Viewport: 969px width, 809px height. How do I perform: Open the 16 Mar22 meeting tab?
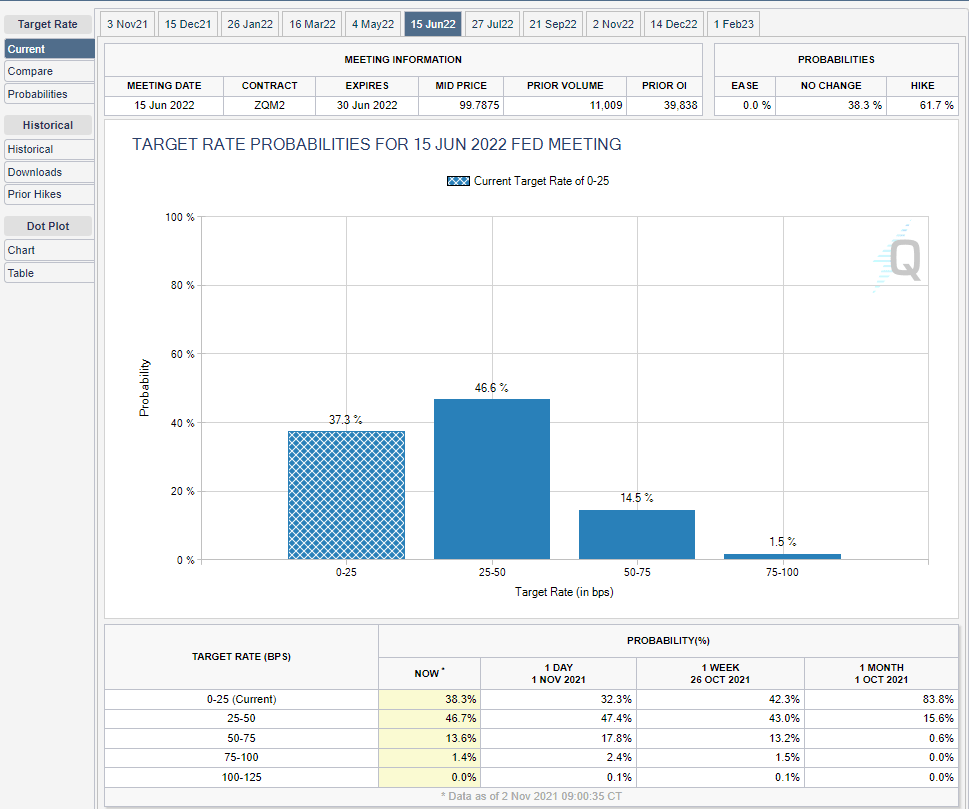point(312,24)
